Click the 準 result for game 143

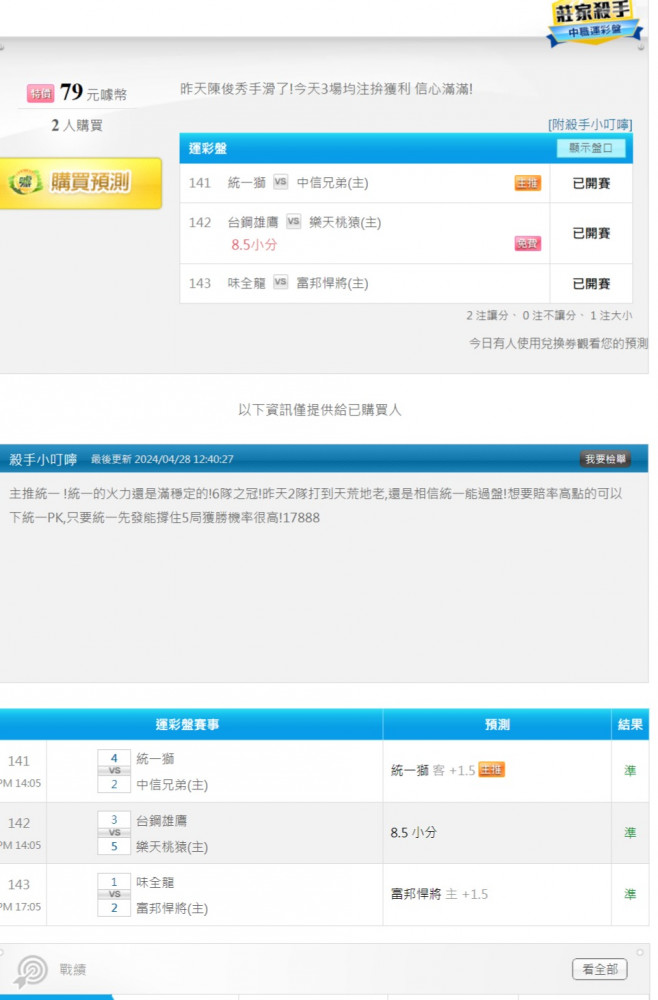(x=630, y=894)
